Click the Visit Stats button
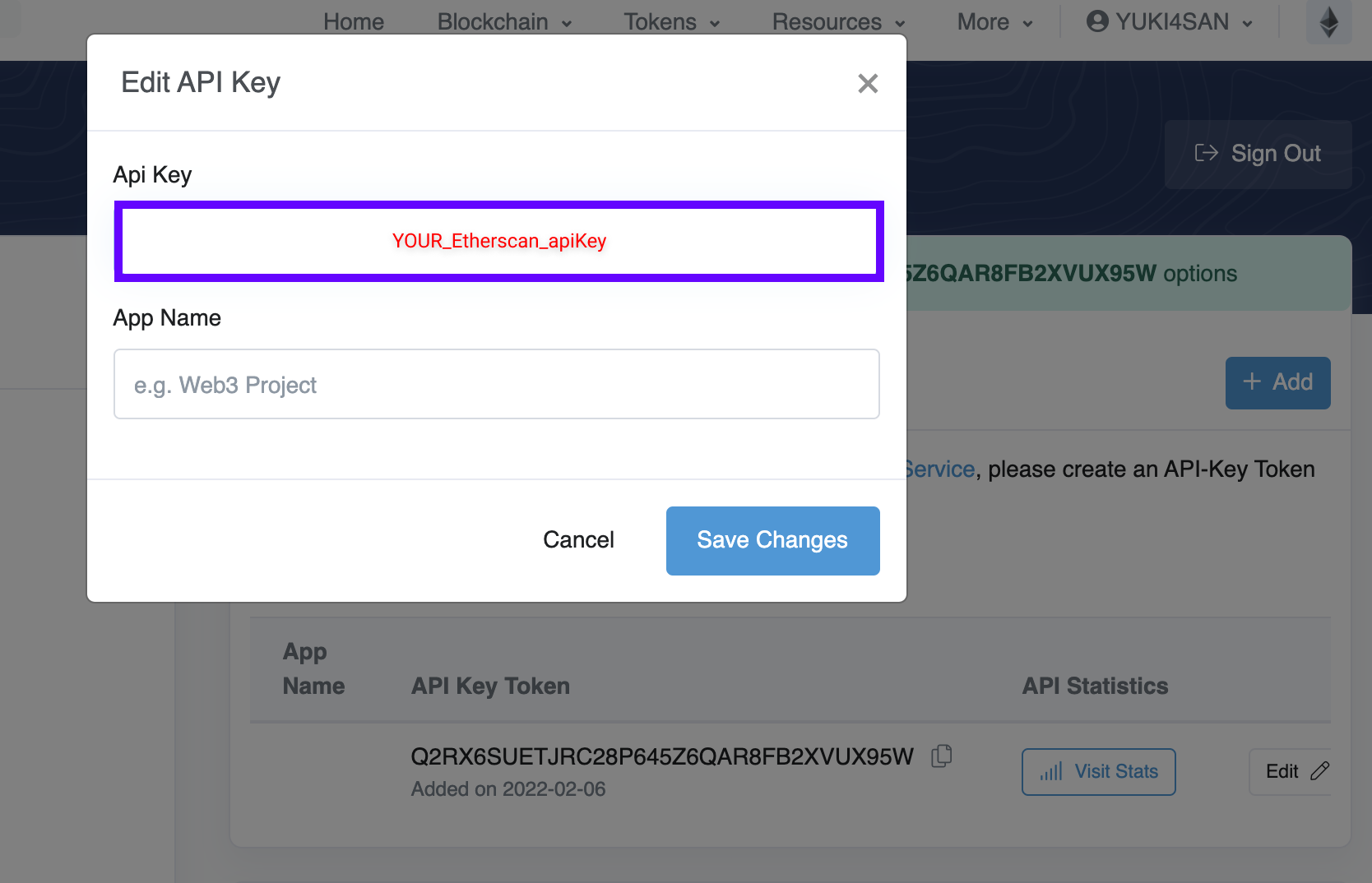Image resolution: width=1372 pixels, height=883 pixels. tap(1098, 772)
